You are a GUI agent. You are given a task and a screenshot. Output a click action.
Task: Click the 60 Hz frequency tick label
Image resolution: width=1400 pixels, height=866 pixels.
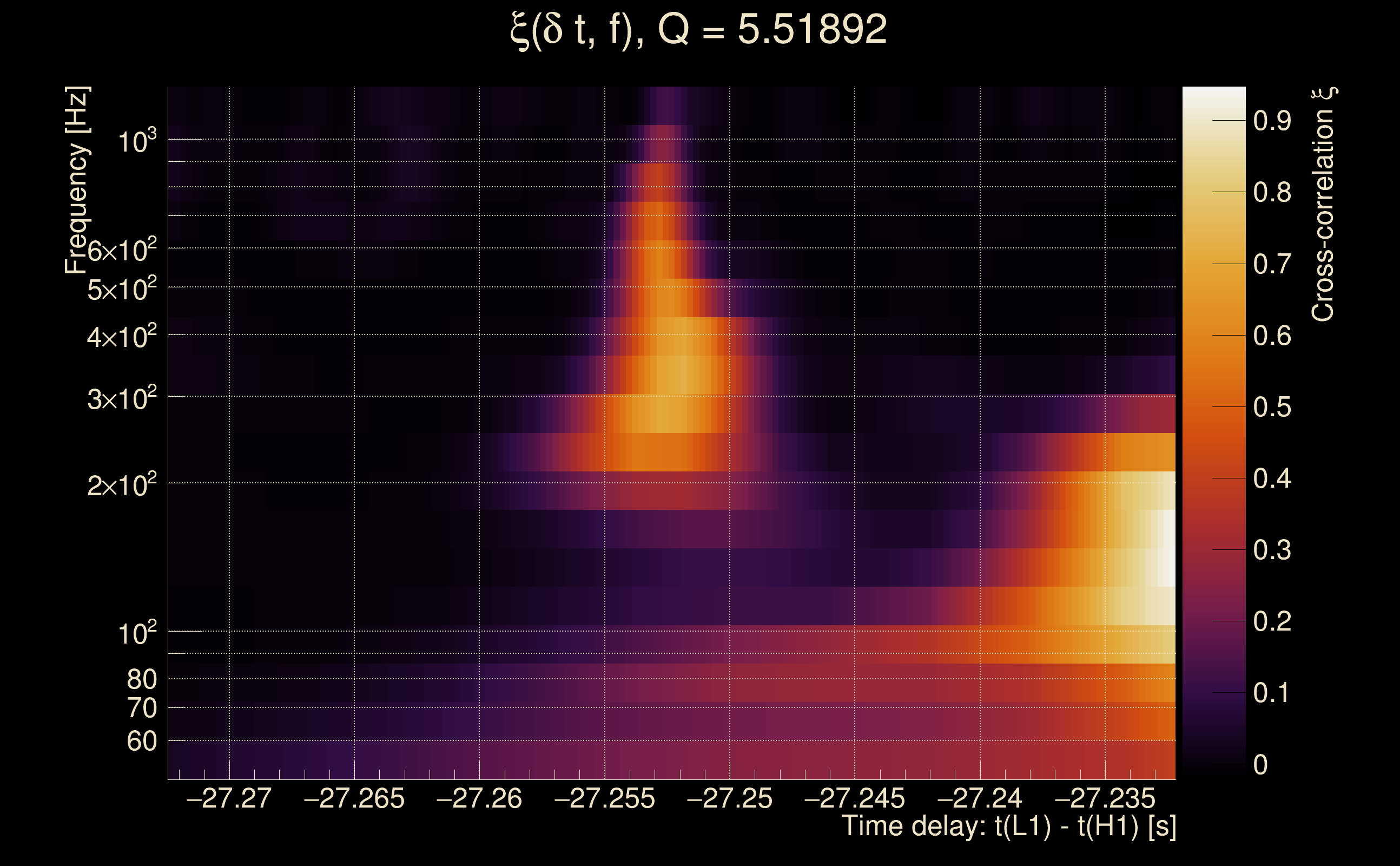click(x=141, y=742)
